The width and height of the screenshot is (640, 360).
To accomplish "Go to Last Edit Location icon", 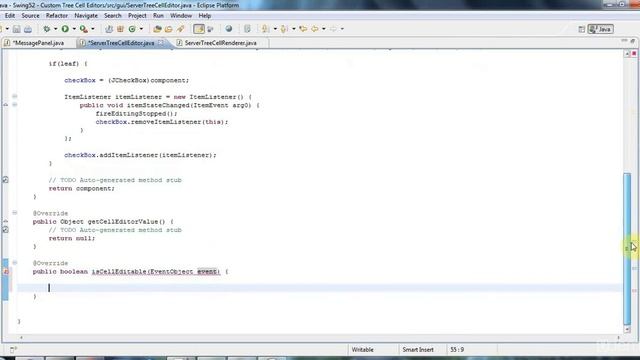I will coord(303,29).
